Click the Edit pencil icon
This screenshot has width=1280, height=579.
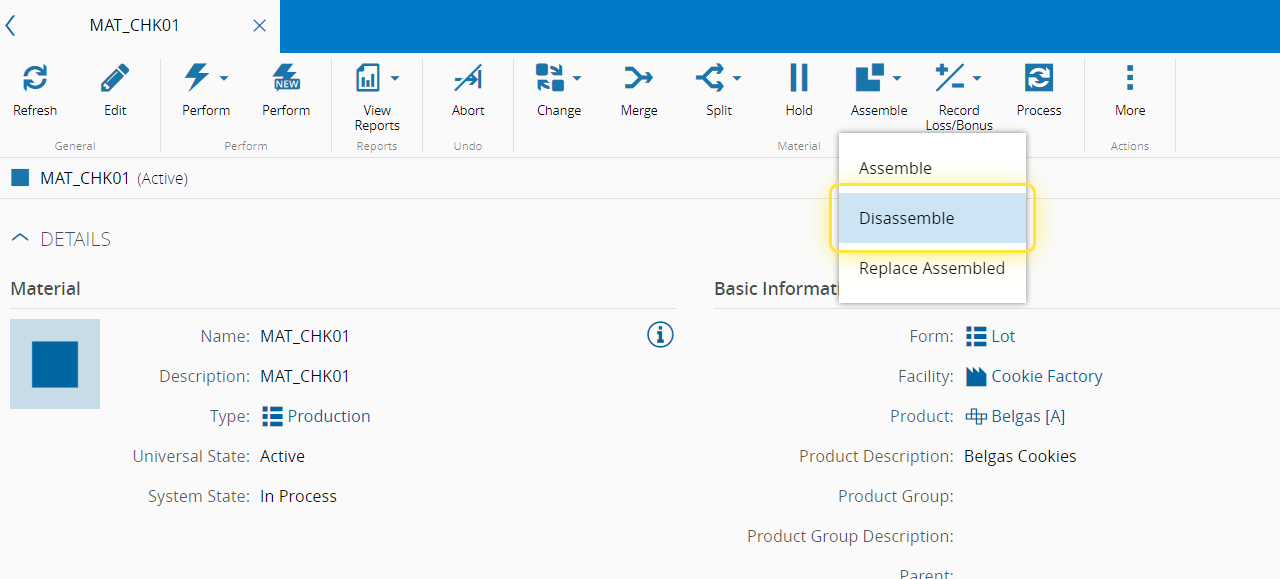(x=115, y=78)
